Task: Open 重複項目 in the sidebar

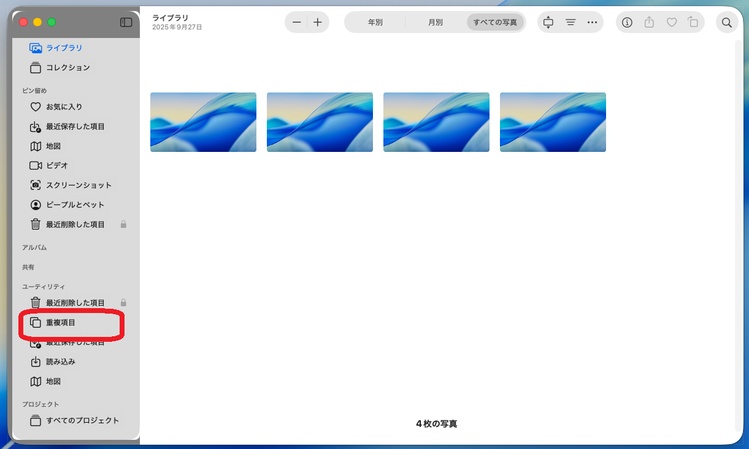Action: point(60,323)
